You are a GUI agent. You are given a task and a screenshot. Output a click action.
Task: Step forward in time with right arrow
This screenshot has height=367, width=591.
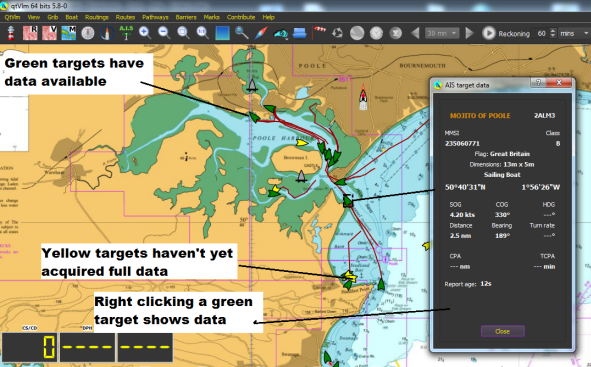tap(469, 33)
